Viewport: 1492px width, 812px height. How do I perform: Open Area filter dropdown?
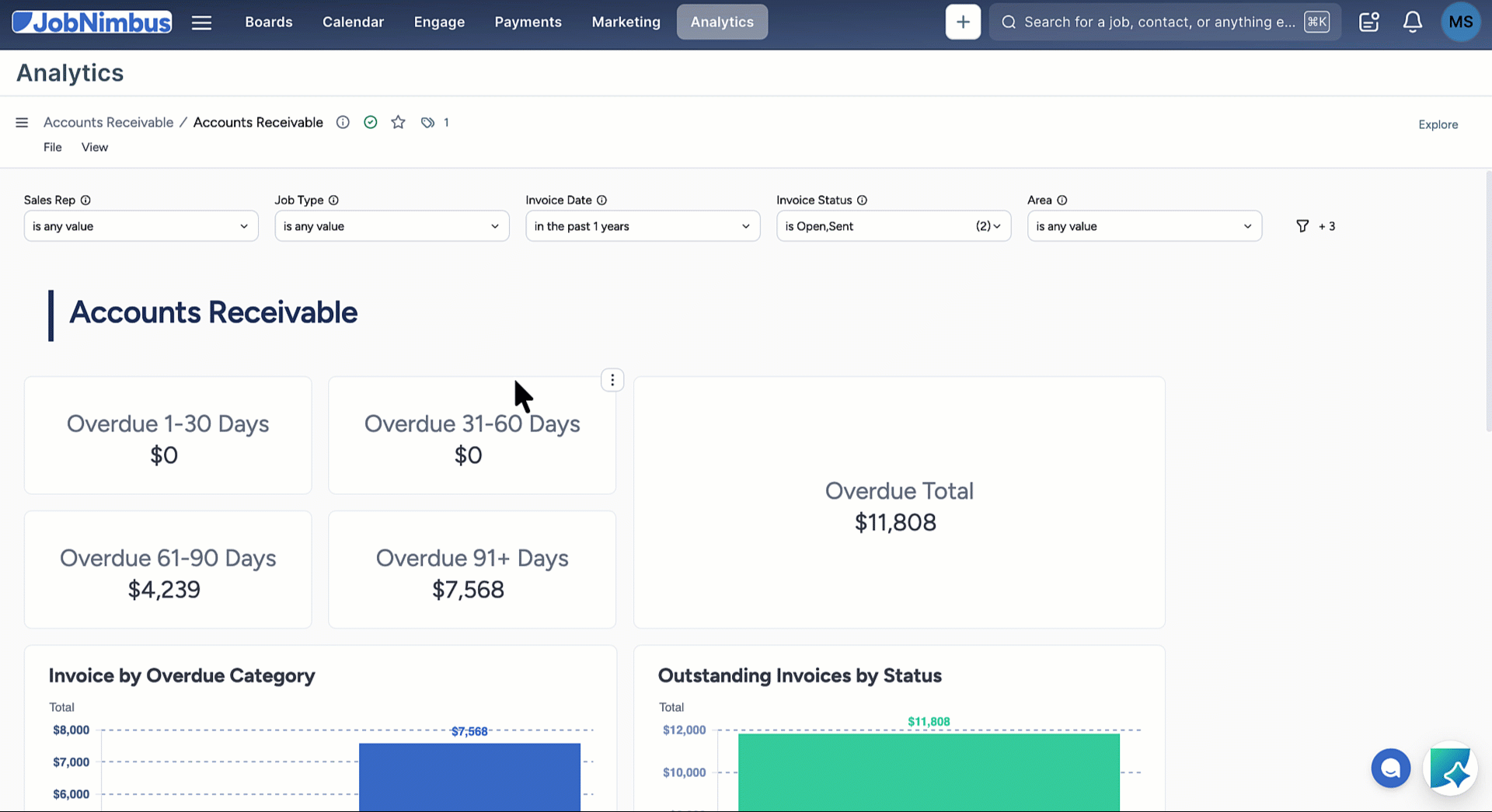1145,226
